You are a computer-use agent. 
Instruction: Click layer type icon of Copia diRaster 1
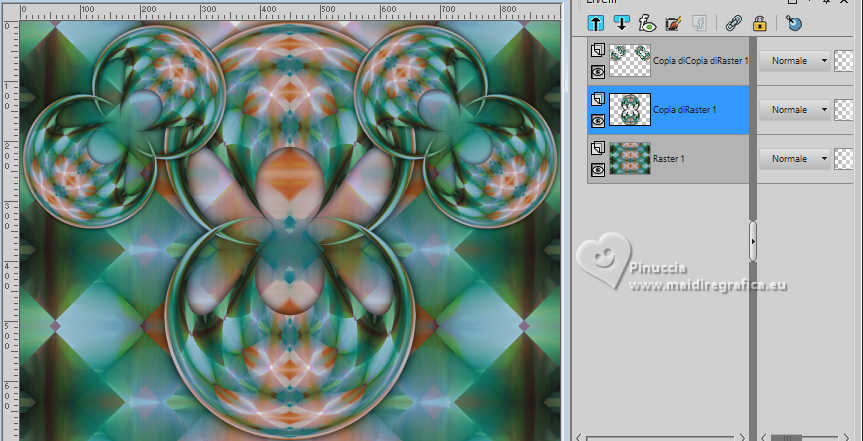click(598, 99)
